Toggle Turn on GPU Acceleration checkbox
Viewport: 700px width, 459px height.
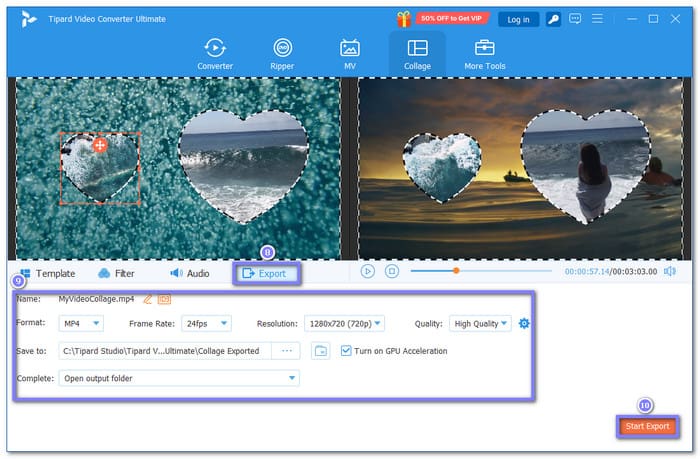[x=347, y=351]
